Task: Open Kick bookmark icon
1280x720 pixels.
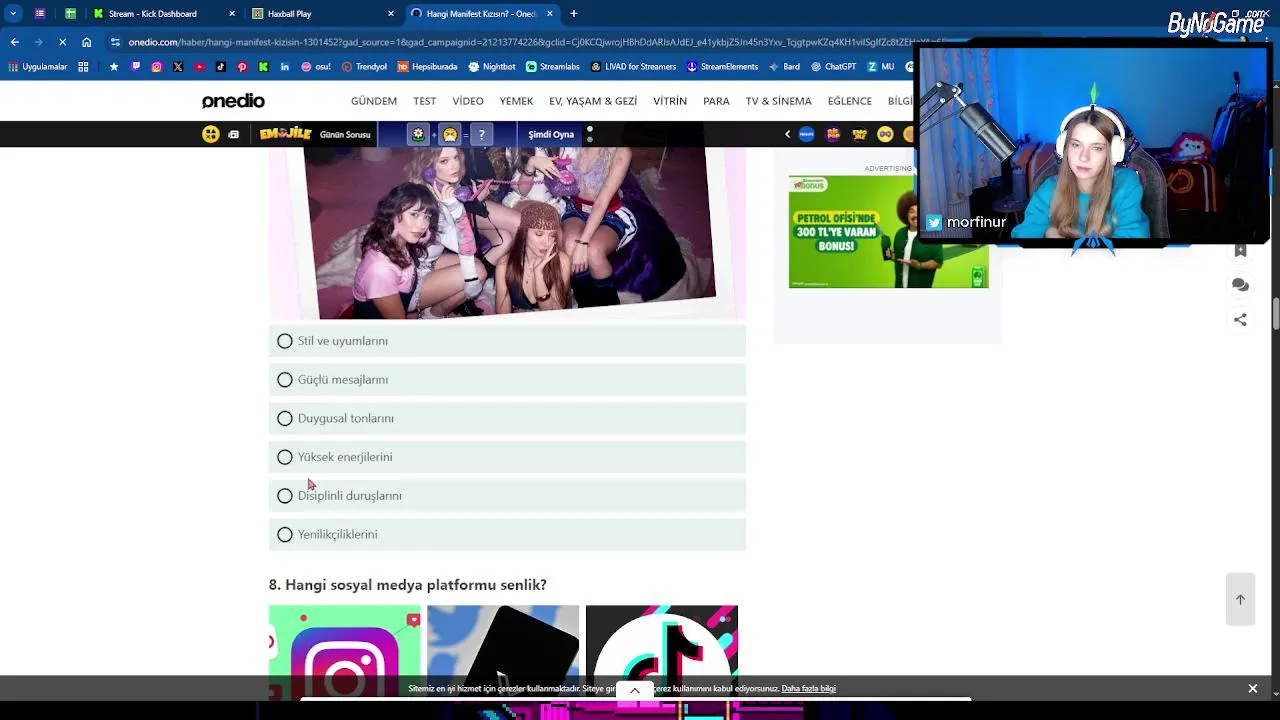Action: pos(263,67)
